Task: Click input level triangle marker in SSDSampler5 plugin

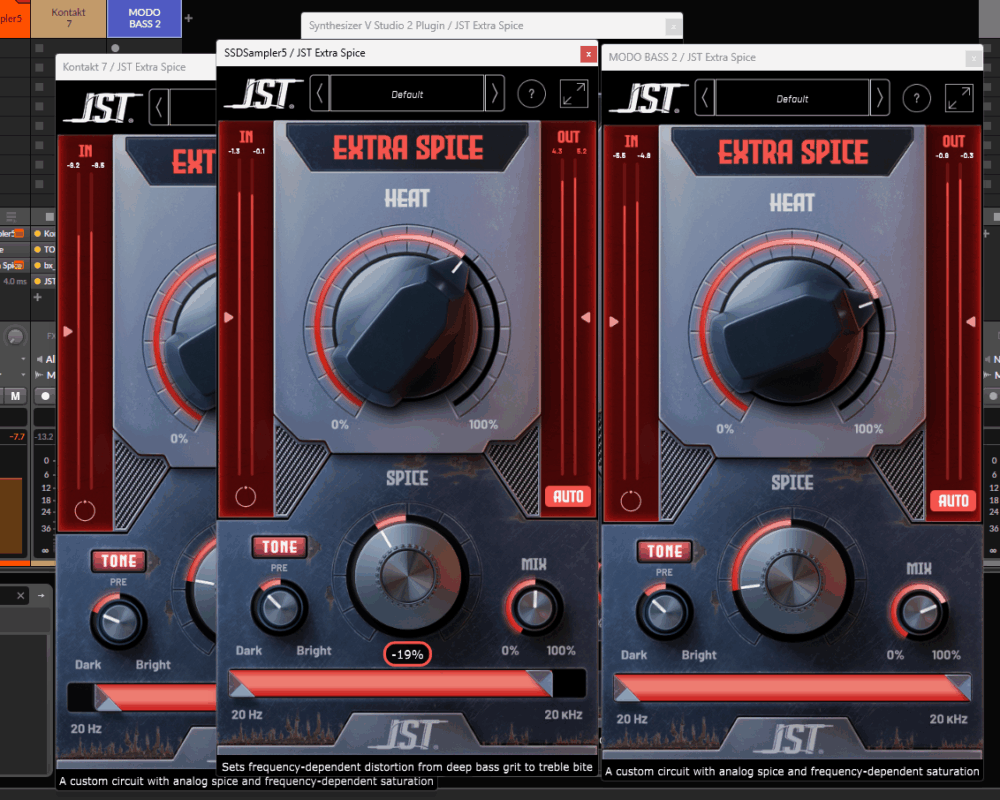Action: [229, 318]
